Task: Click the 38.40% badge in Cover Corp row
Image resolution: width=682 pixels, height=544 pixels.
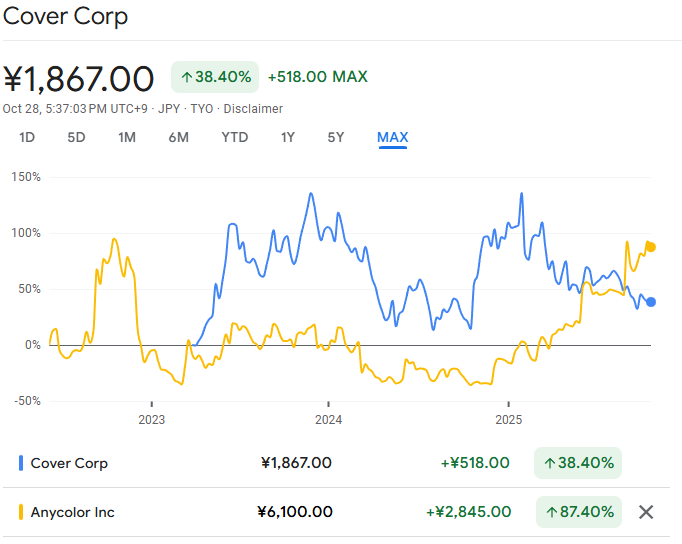Action: (x=578, y=463)
